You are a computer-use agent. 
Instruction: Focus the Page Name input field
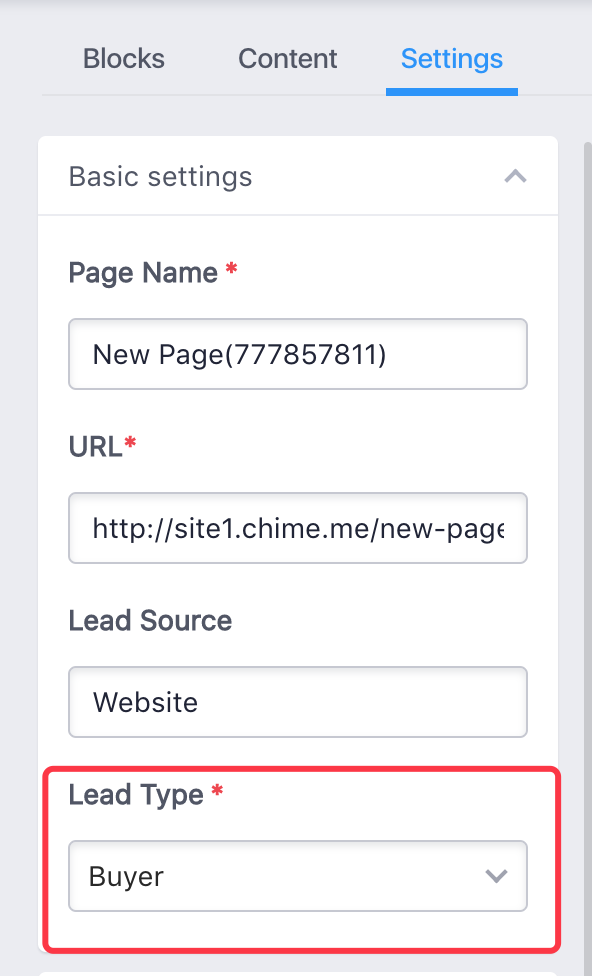(x=298, y=354)
